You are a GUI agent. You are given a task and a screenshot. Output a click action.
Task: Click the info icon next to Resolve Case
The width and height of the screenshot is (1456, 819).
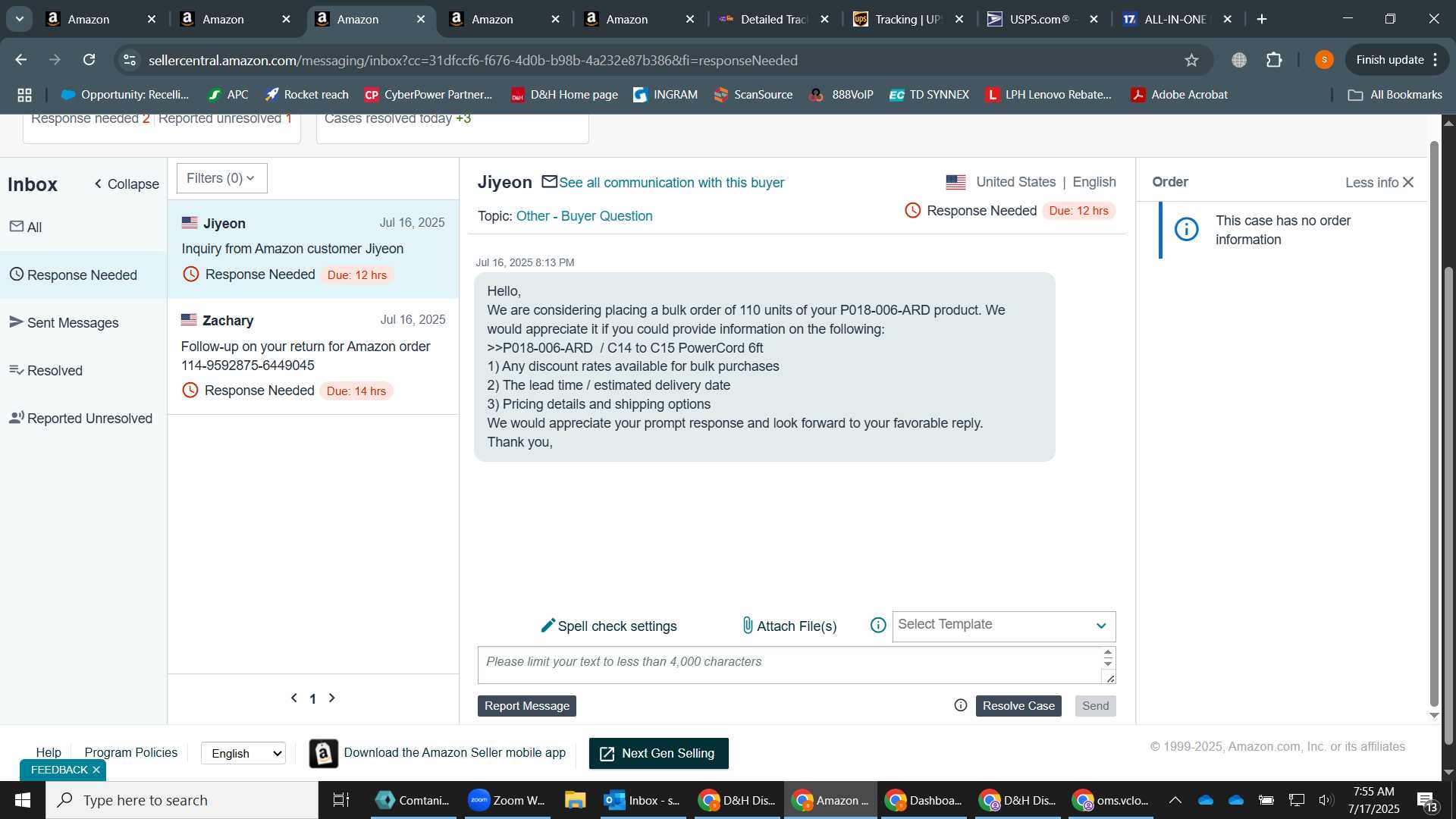point(961,705)
